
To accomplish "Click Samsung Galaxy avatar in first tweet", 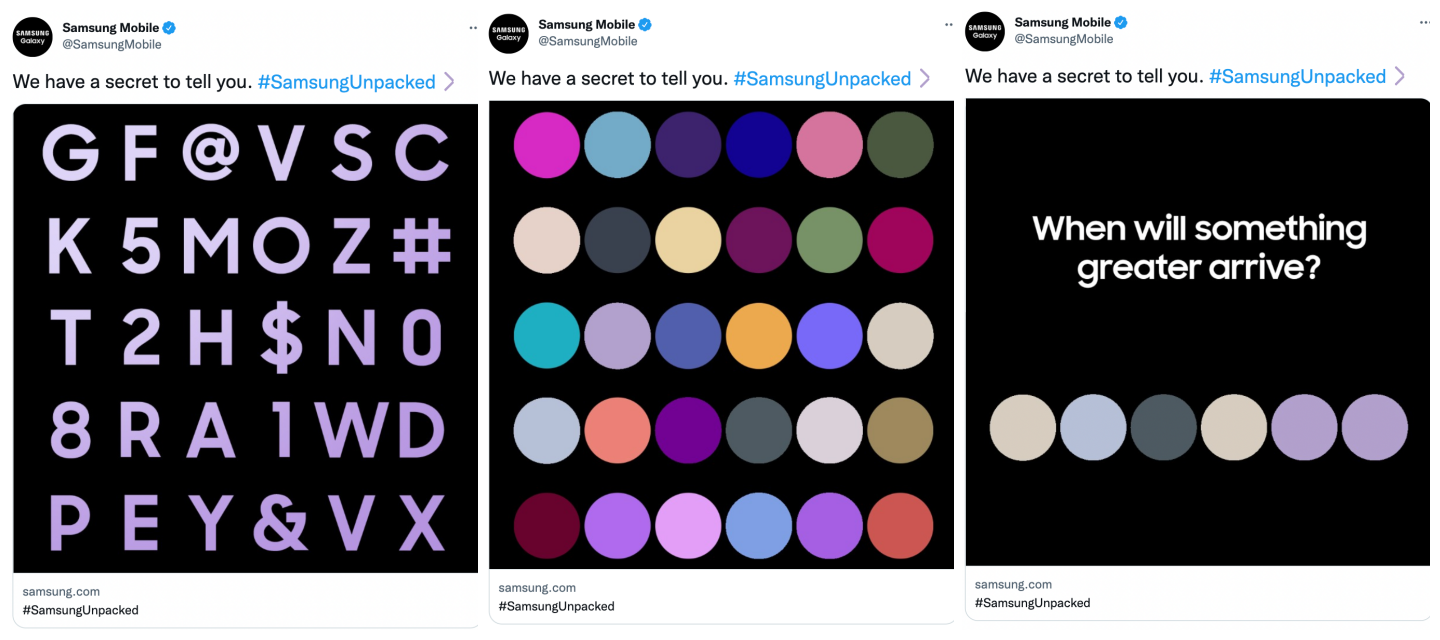I will coord(33,37).
